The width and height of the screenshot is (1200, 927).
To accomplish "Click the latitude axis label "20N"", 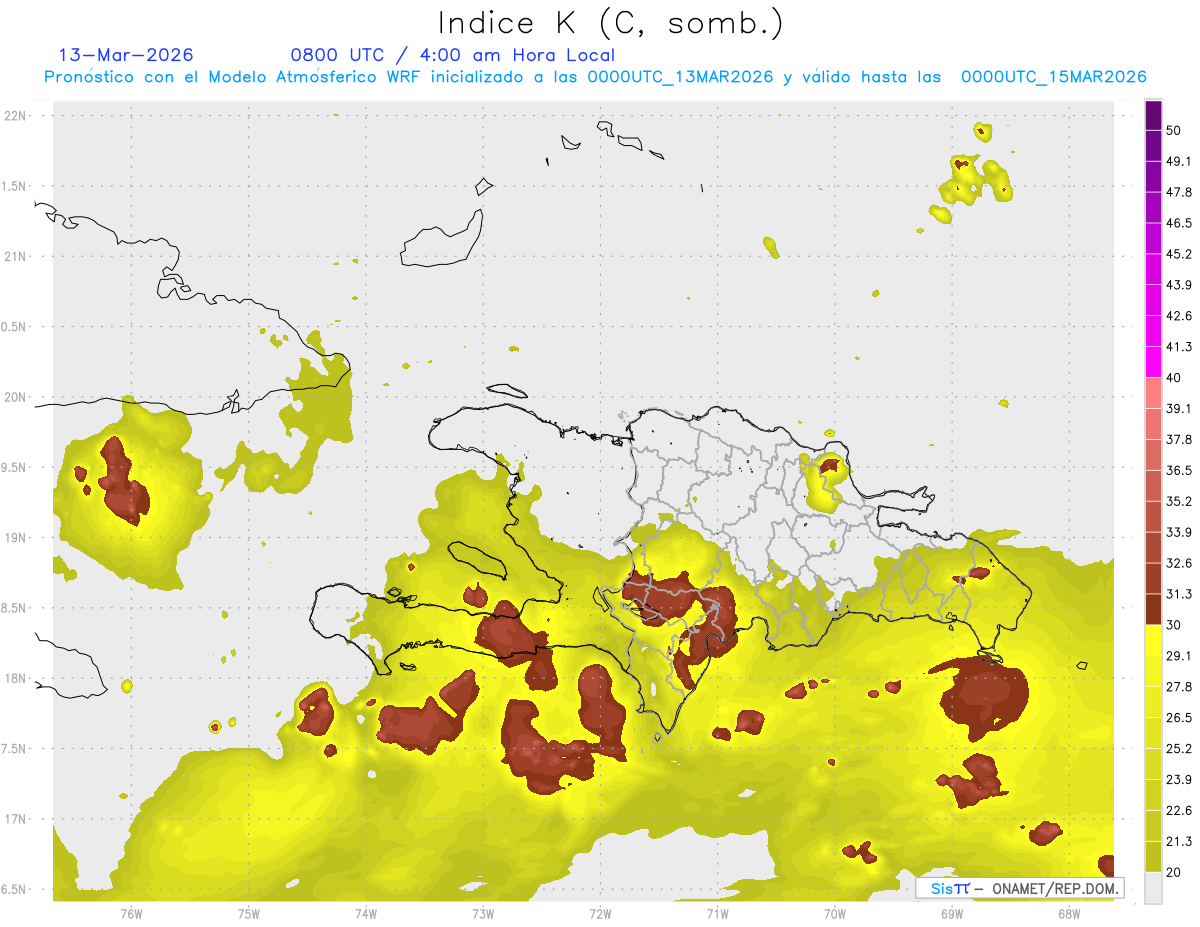I will point(16,397).
